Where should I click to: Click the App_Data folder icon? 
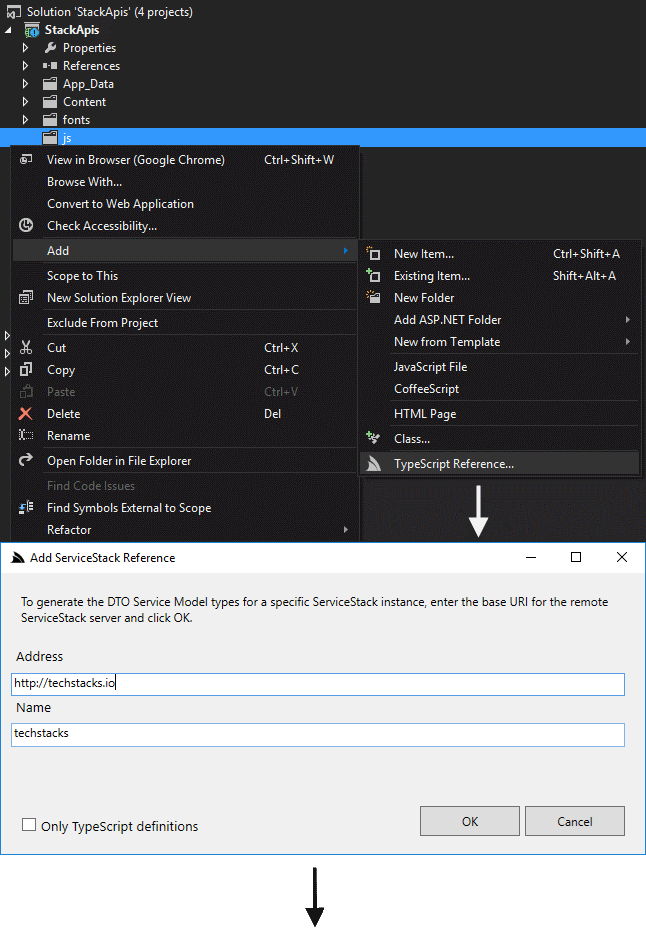50,84
